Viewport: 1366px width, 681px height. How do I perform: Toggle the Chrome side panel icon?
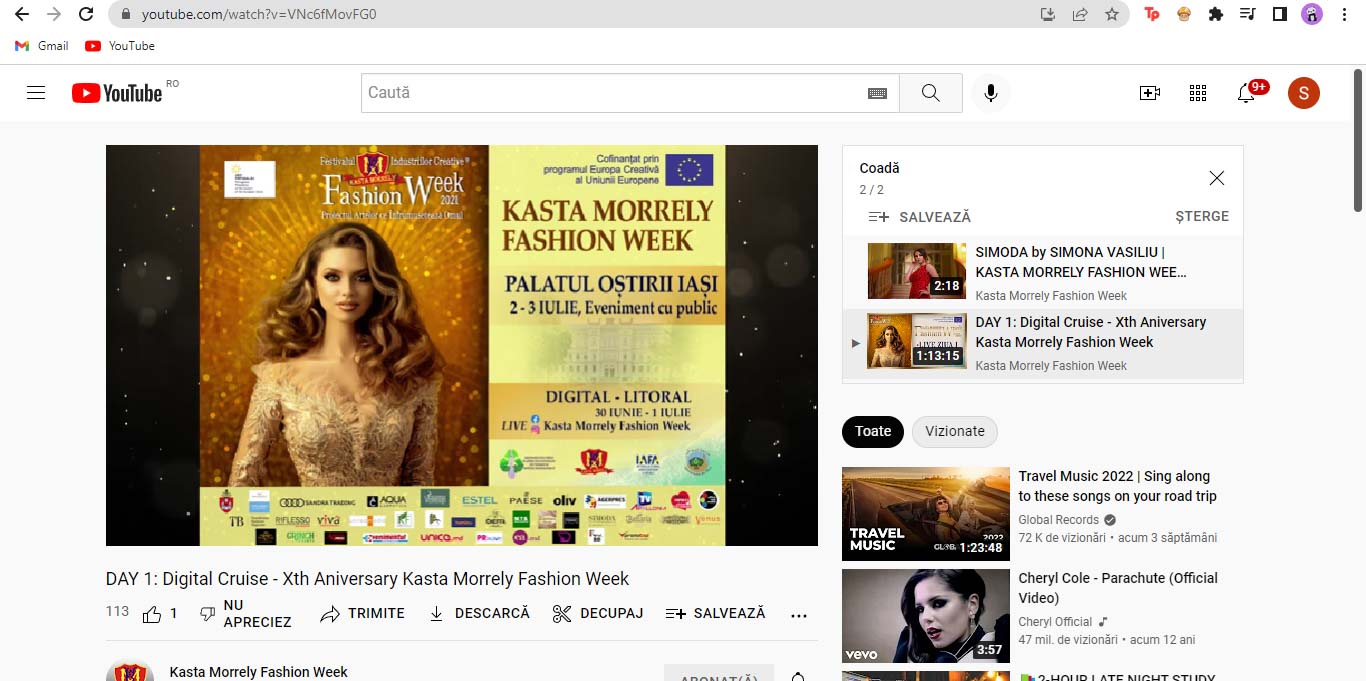coord(1279,14)
